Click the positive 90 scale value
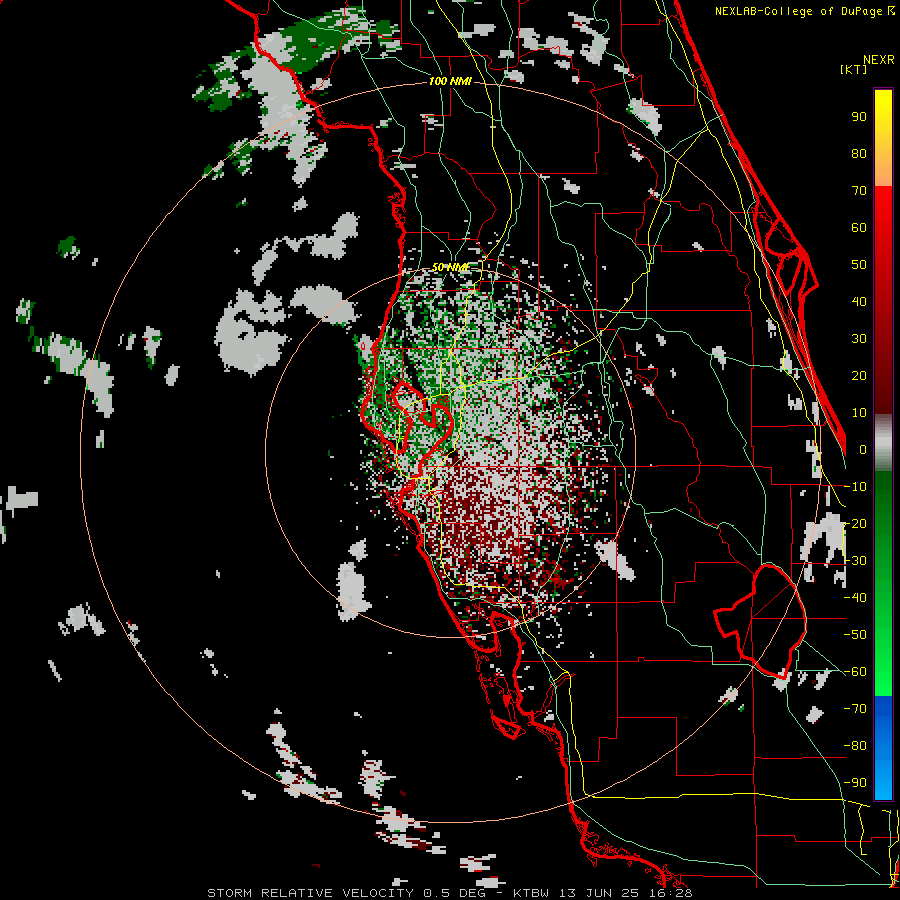The width and height of the screenshot is (900, 900). click(859, 117)
